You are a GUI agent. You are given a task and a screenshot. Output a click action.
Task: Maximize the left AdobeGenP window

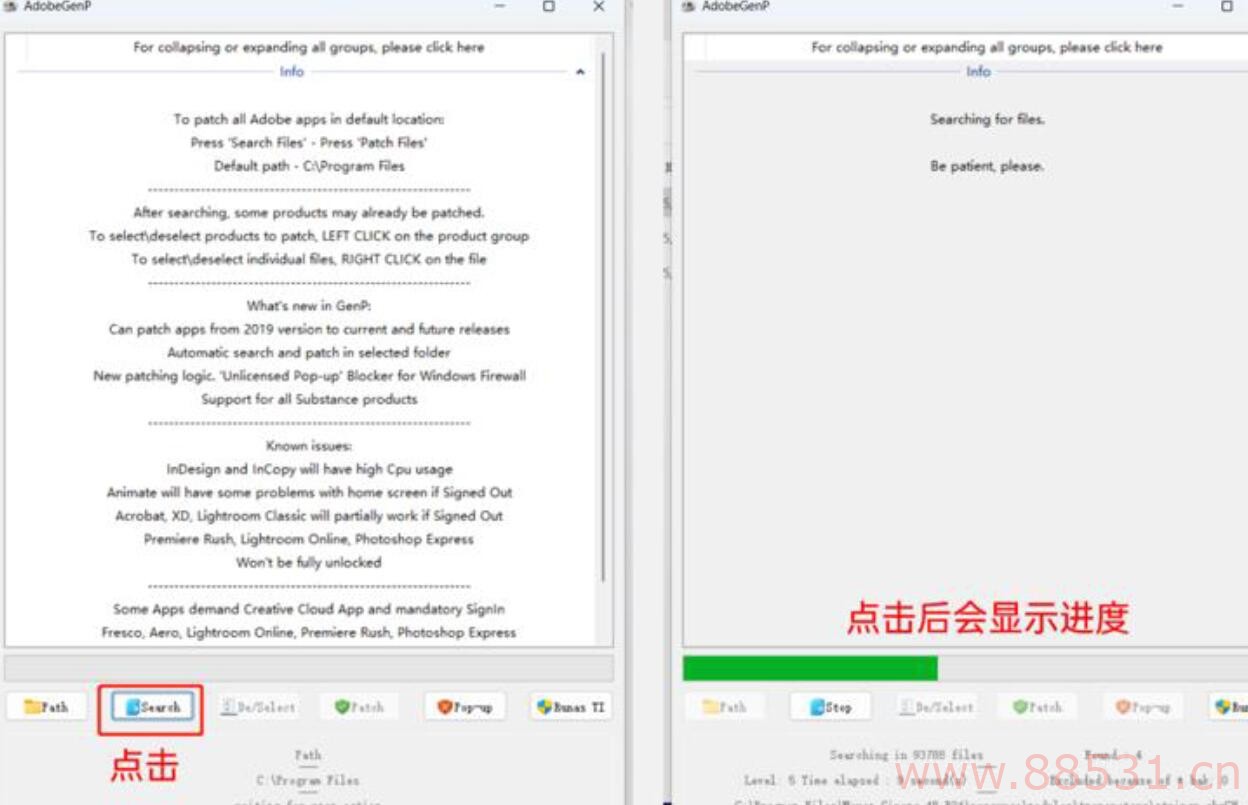click(x=548, y=6)
